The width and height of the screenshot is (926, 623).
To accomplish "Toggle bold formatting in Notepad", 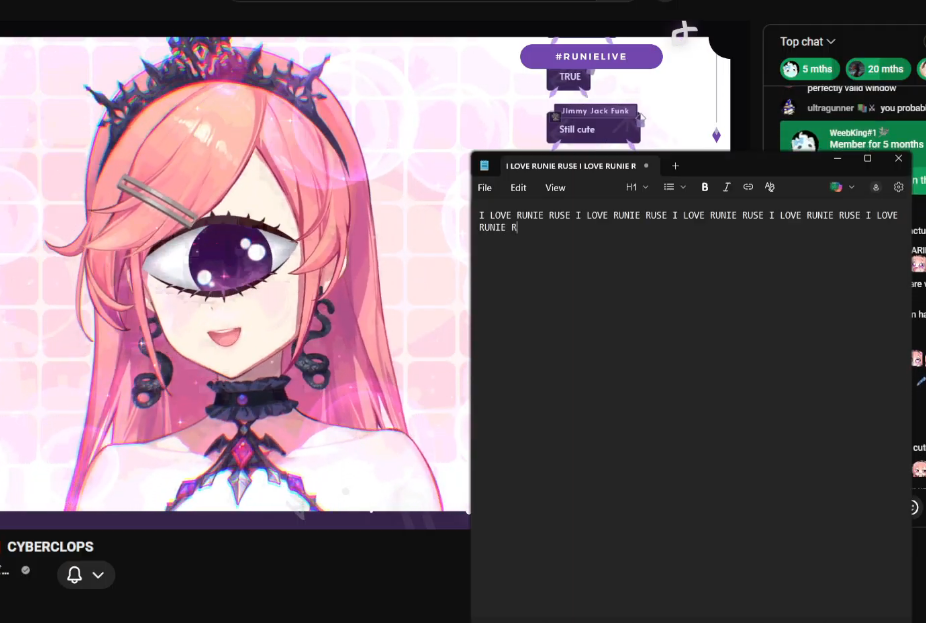I will [705, 187].
